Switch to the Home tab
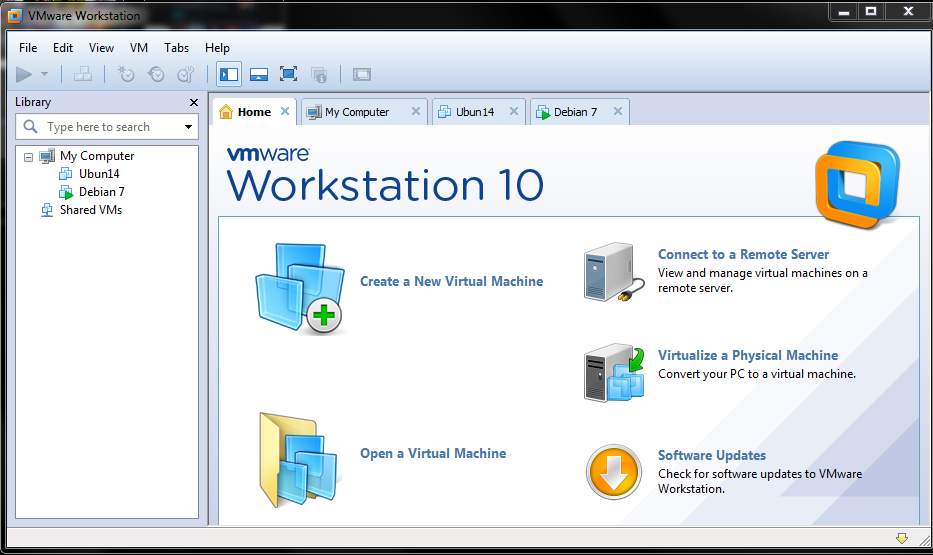This screenshot has height=555, width=933. coord(254,112)
